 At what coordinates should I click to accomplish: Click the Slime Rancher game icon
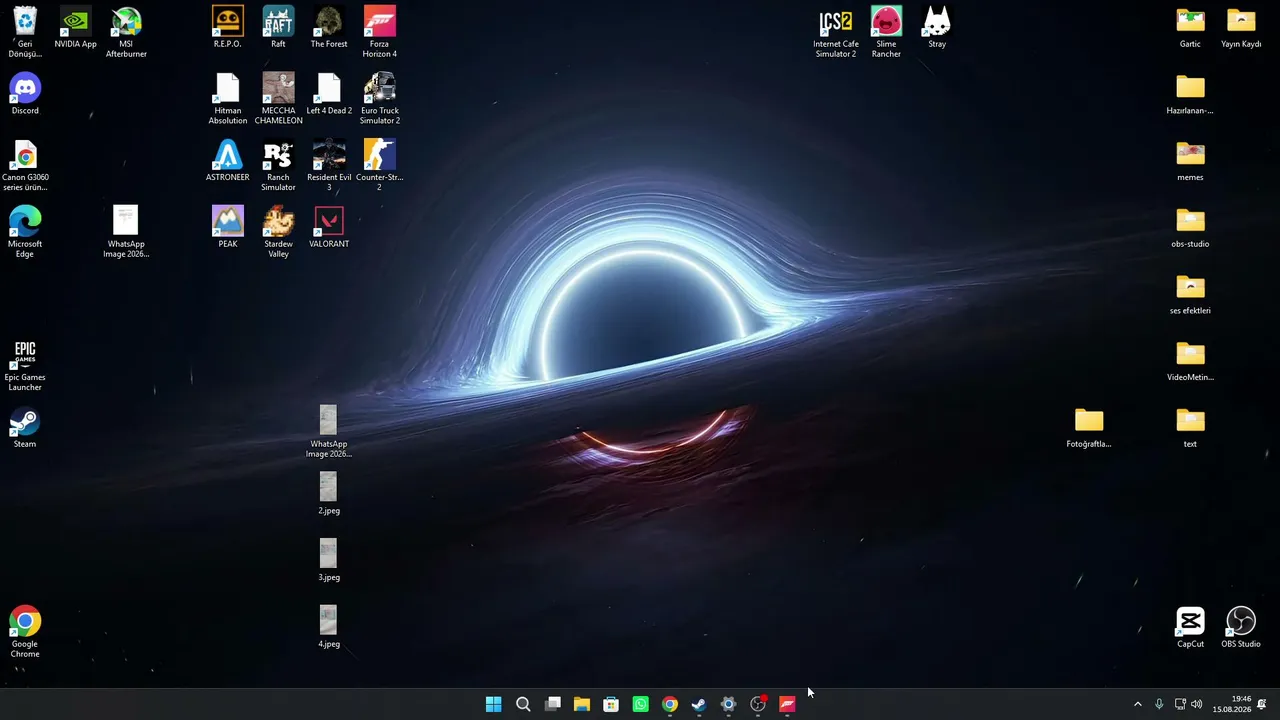(886, 32)
